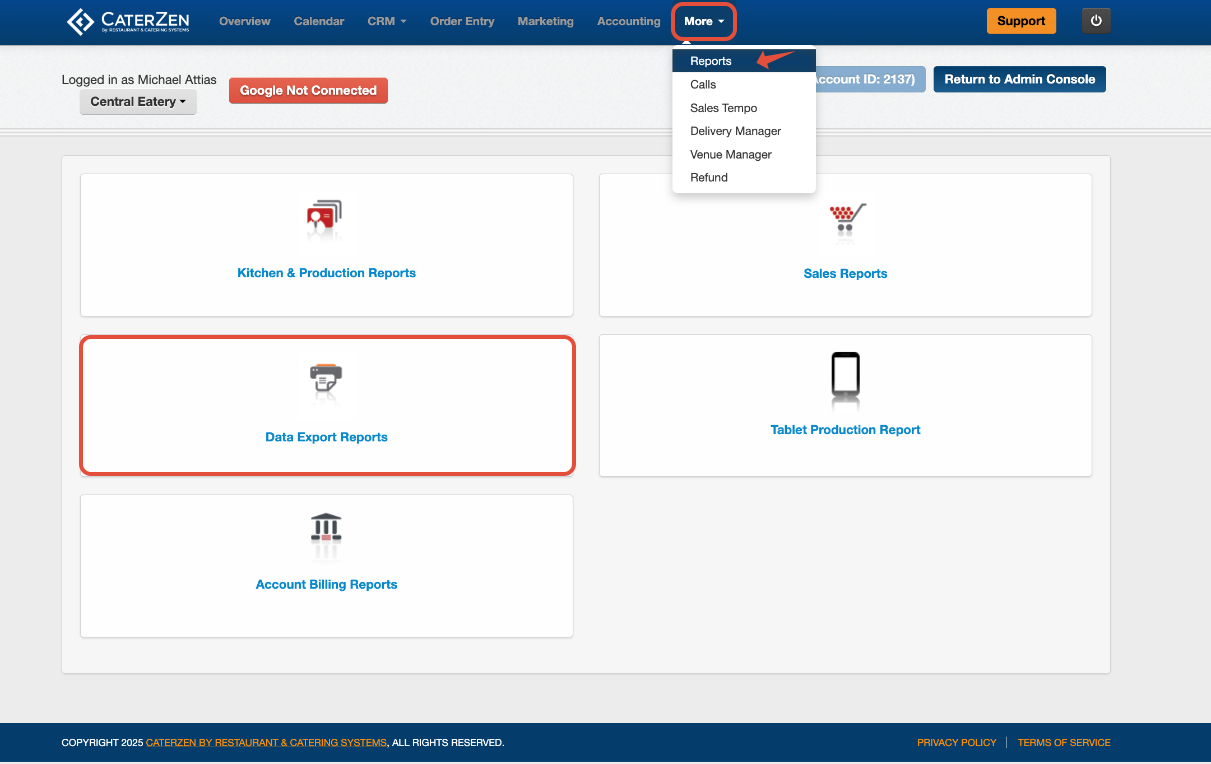This screenshot has width=1211, height=764.
Task: Open the Privacy Policy footer link
Action: (x=957, y=743)
